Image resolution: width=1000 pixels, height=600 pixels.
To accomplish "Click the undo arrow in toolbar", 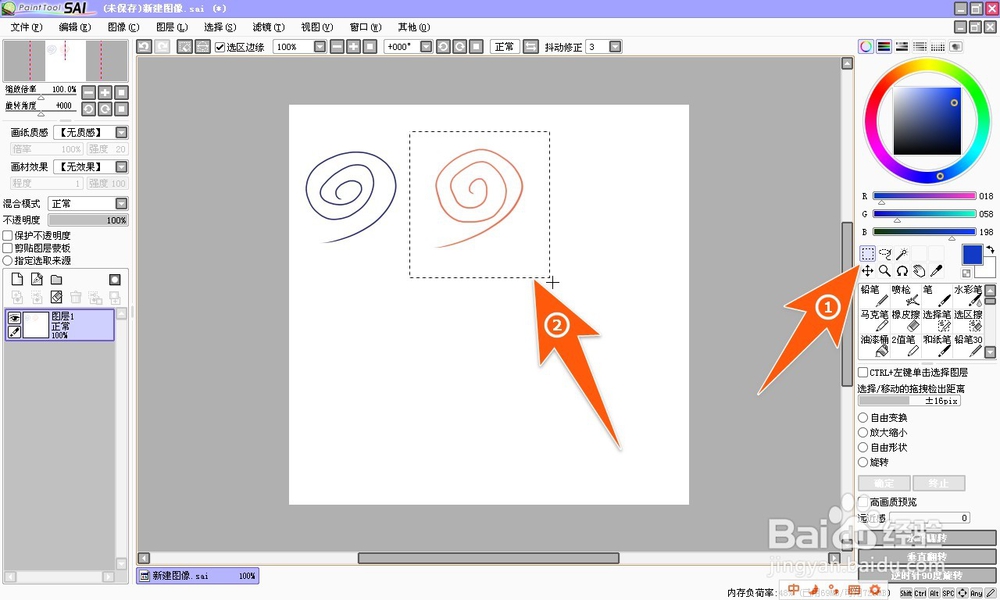I will [x=144, y=47].
